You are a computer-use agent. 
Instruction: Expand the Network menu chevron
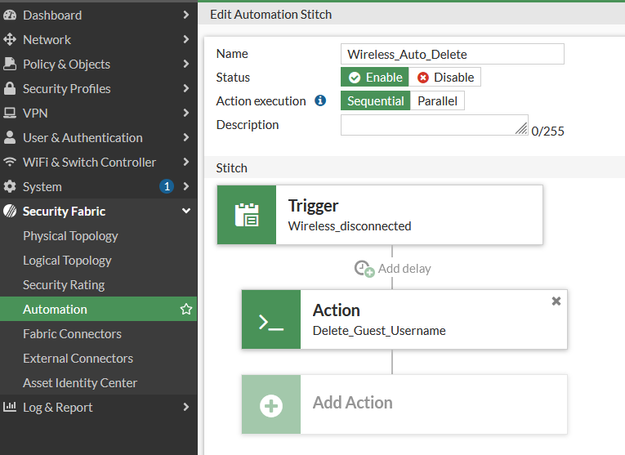tap(186, 40)
